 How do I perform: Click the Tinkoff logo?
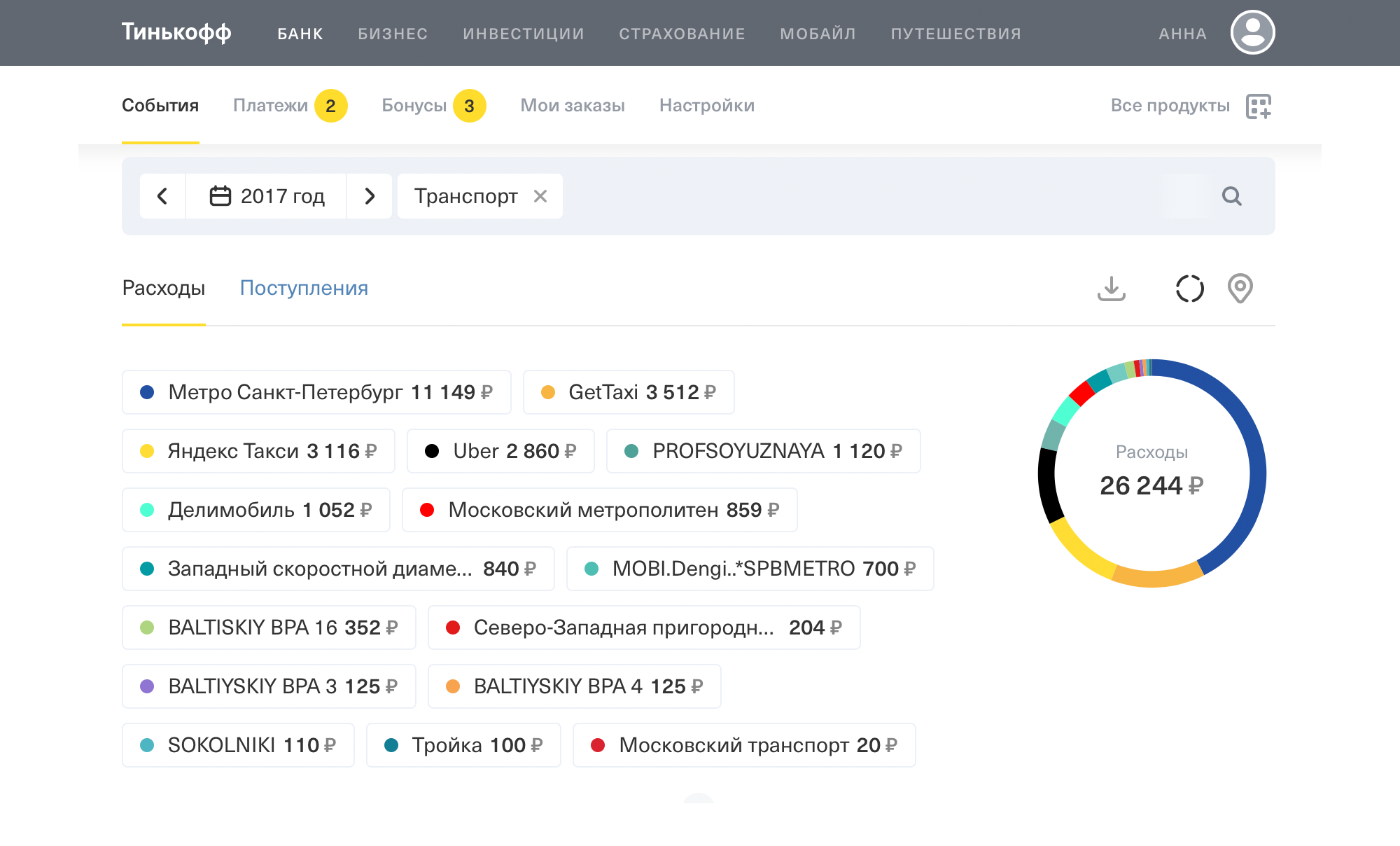pos(176,32)
